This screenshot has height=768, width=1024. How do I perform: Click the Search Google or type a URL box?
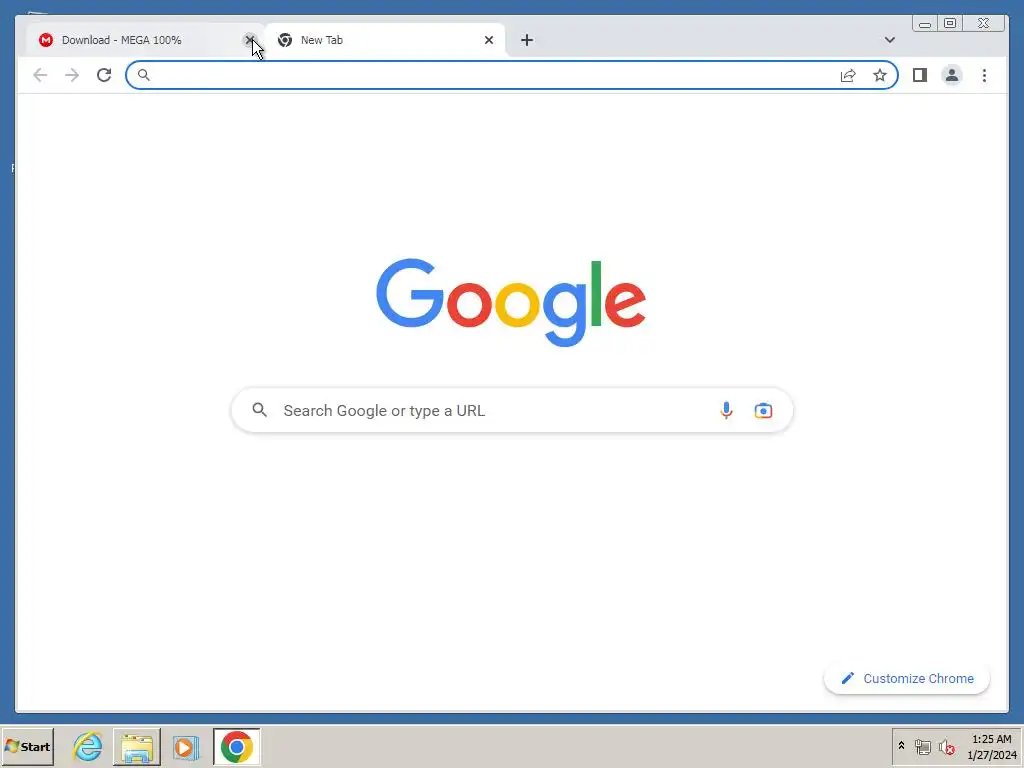(x=512, y=410)
